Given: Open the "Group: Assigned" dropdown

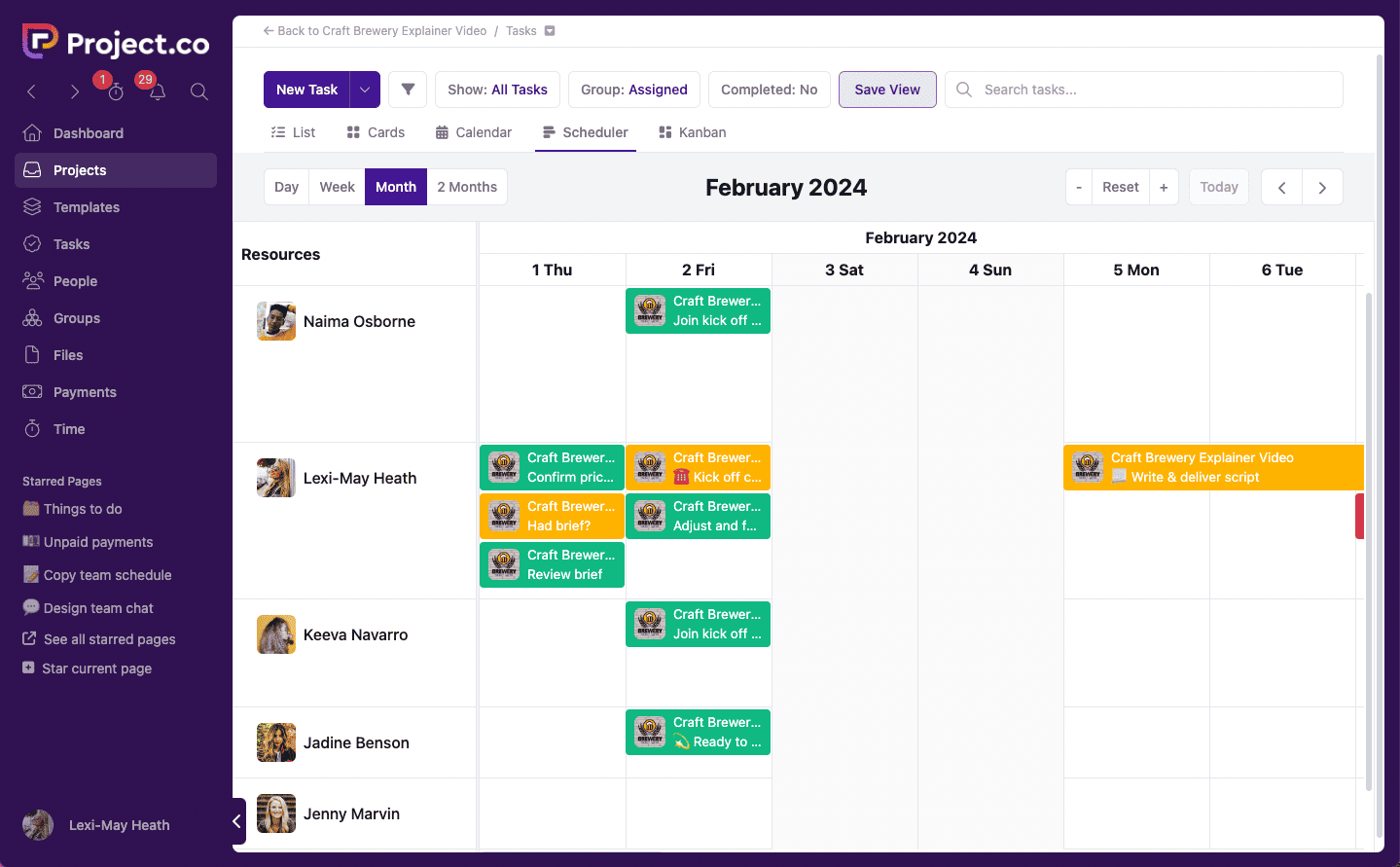Looking at the screenshot, I should point(633,89).
